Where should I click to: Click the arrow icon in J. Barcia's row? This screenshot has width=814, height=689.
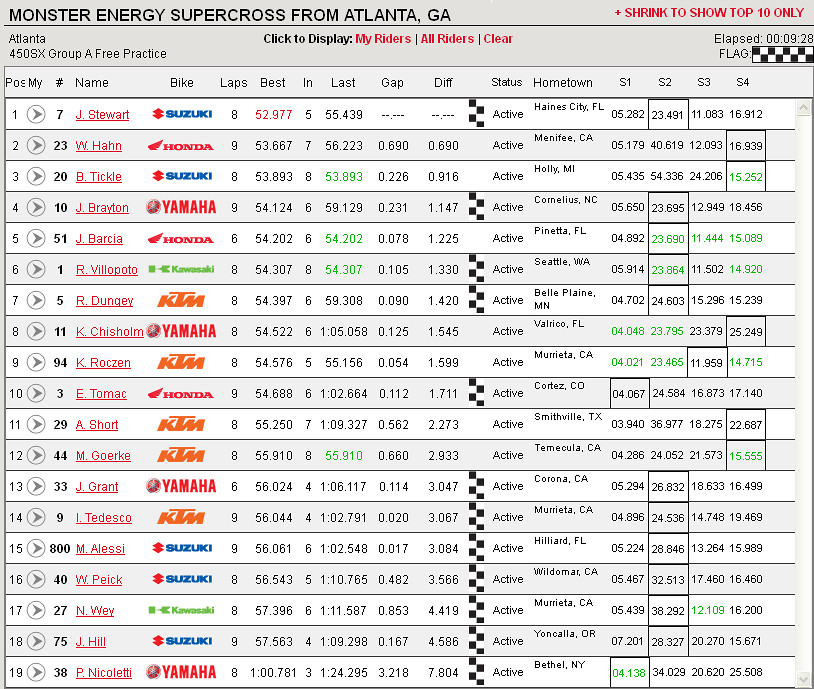click(x=36, y=238)
